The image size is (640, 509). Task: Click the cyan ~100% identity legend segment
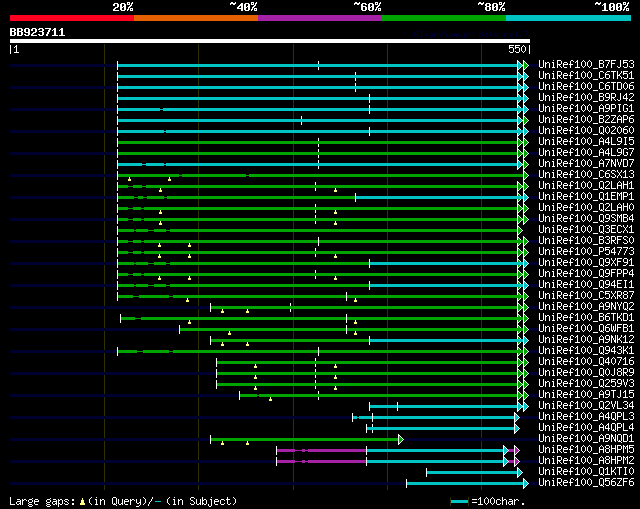click(x=568, y=18)
